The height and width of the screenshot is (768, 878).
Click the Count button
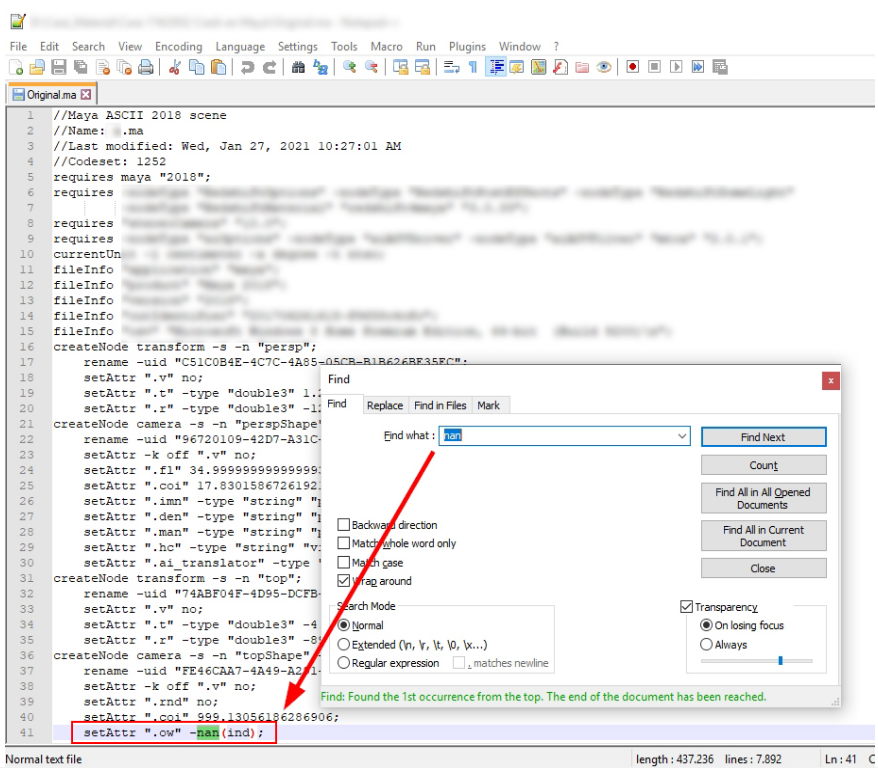click(x=763, y=465)
